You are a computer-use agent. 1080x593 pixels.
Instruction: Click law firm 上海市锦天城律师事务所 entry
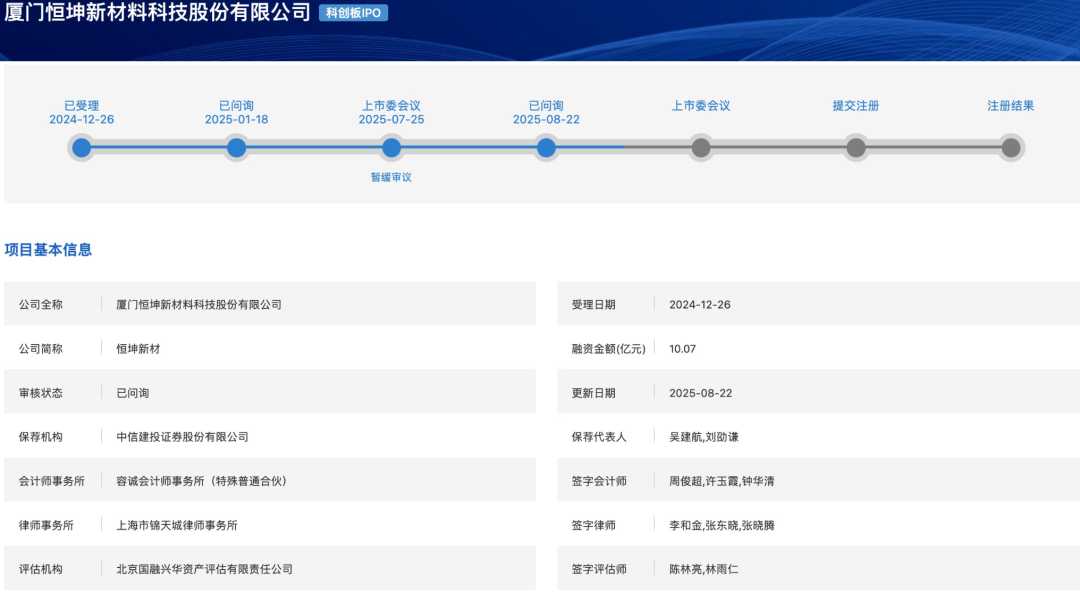177,525
